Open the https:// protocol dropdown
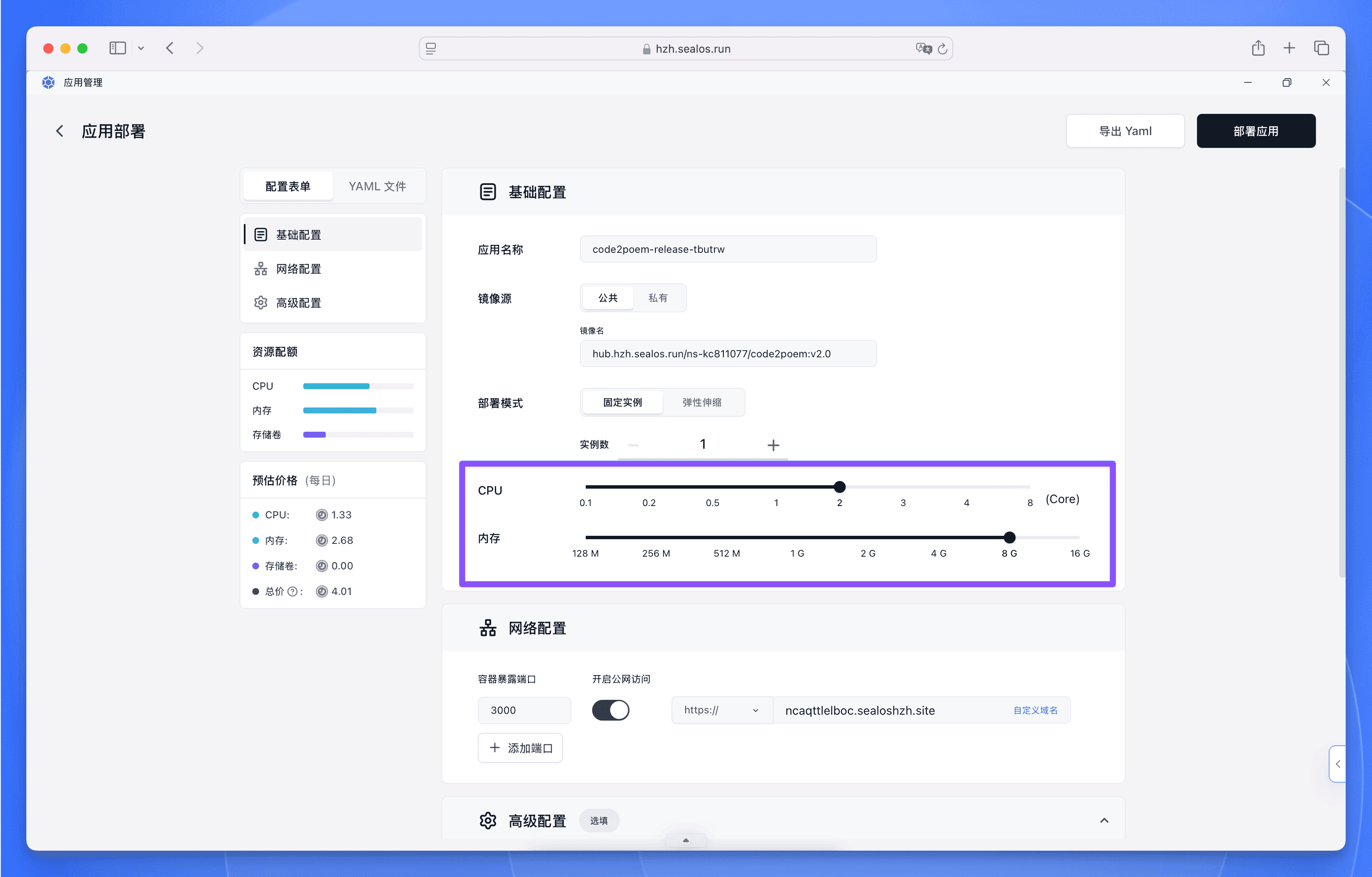 click(x=722, y=710)
